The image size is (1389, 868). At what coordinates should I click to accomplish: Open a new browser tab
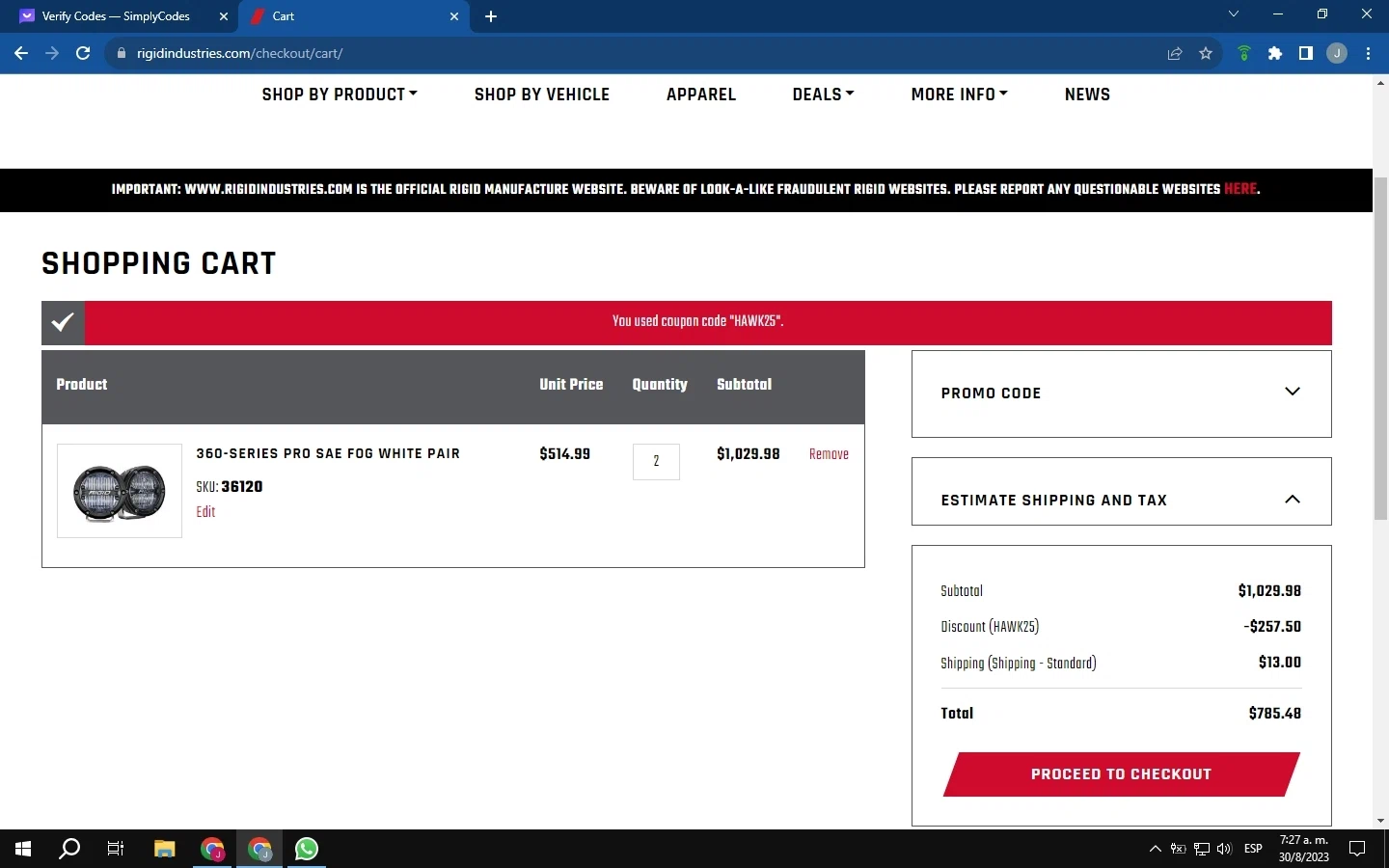point(491,16)
